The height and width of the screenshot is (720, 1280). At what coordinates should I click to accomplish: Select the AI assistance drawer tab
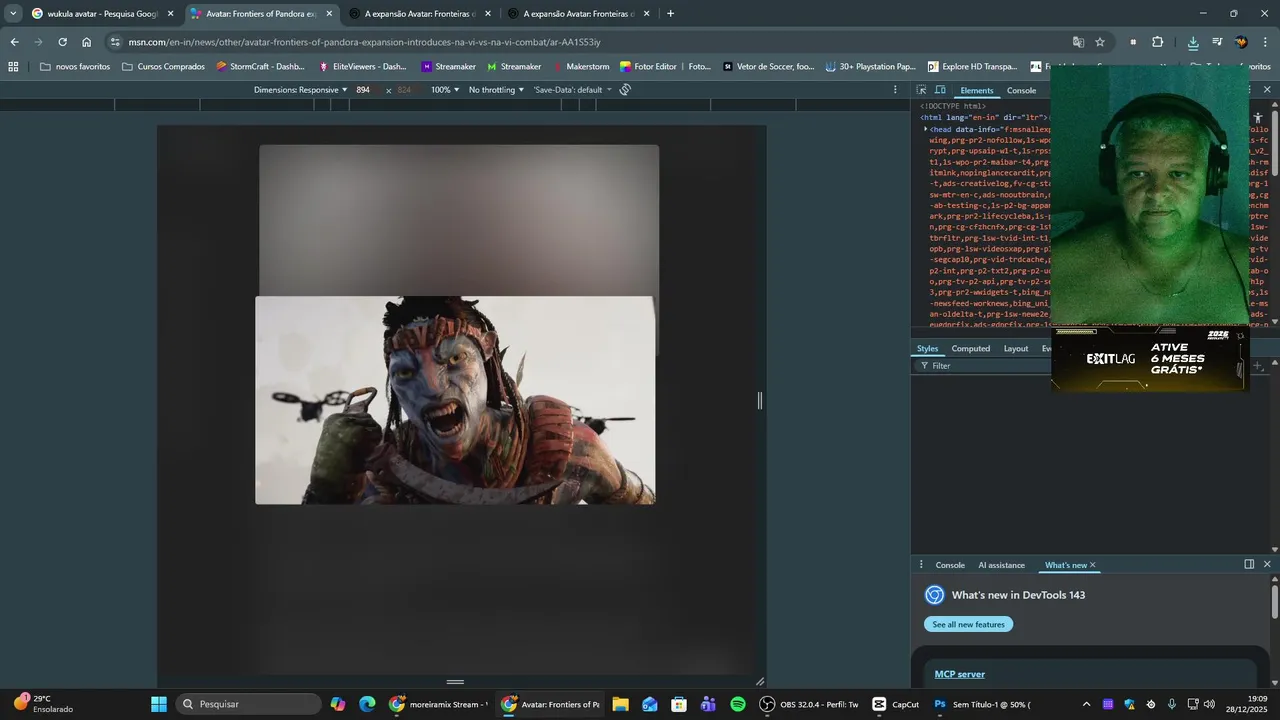[1001, 565]
